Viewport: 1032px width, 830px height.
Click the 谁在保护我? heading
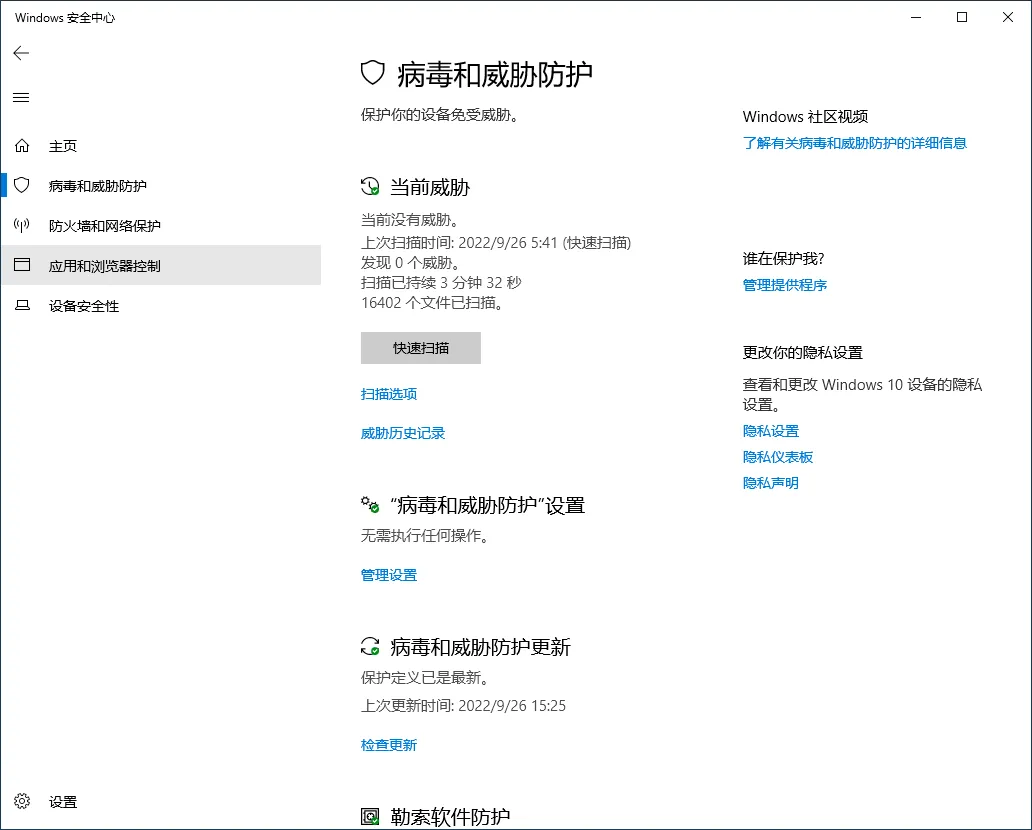pyautogui.click(x=783, y=259)
